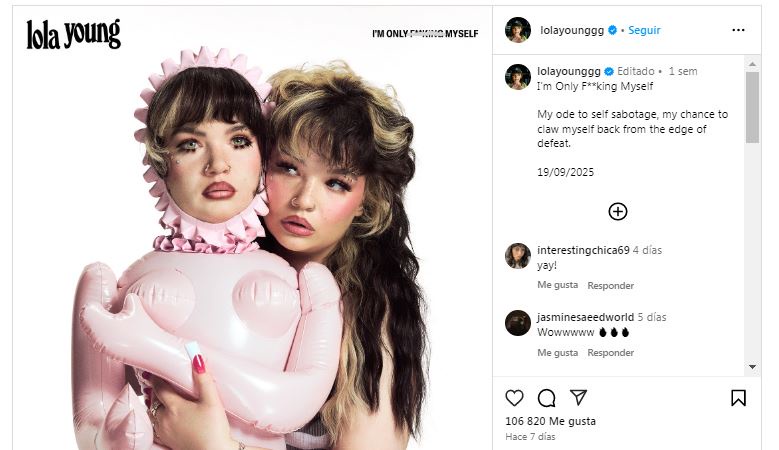This screenshot has height=450, width=779.
Task: Open interestingchica69 username link
Action: [x=583, y=250]
